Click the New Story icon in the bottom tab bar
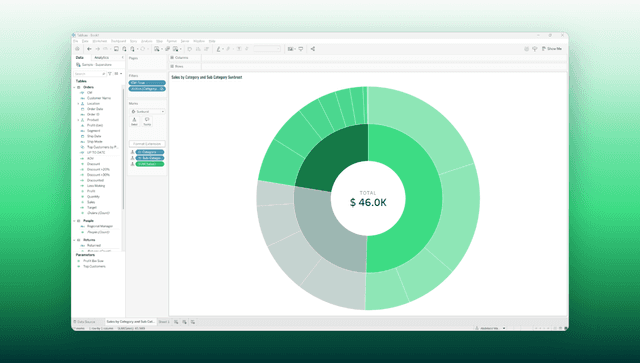The image size is (640, 363). coord(193,322)
